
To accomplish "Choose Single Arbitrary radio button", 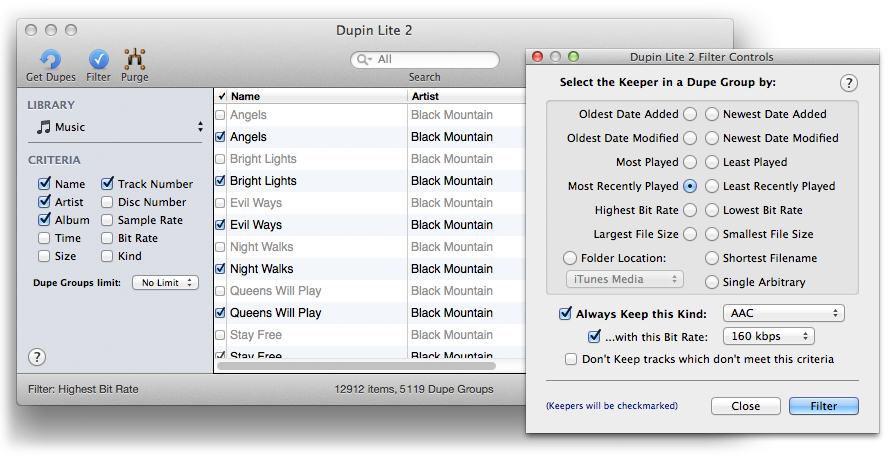I will click(x=712, y=282).
